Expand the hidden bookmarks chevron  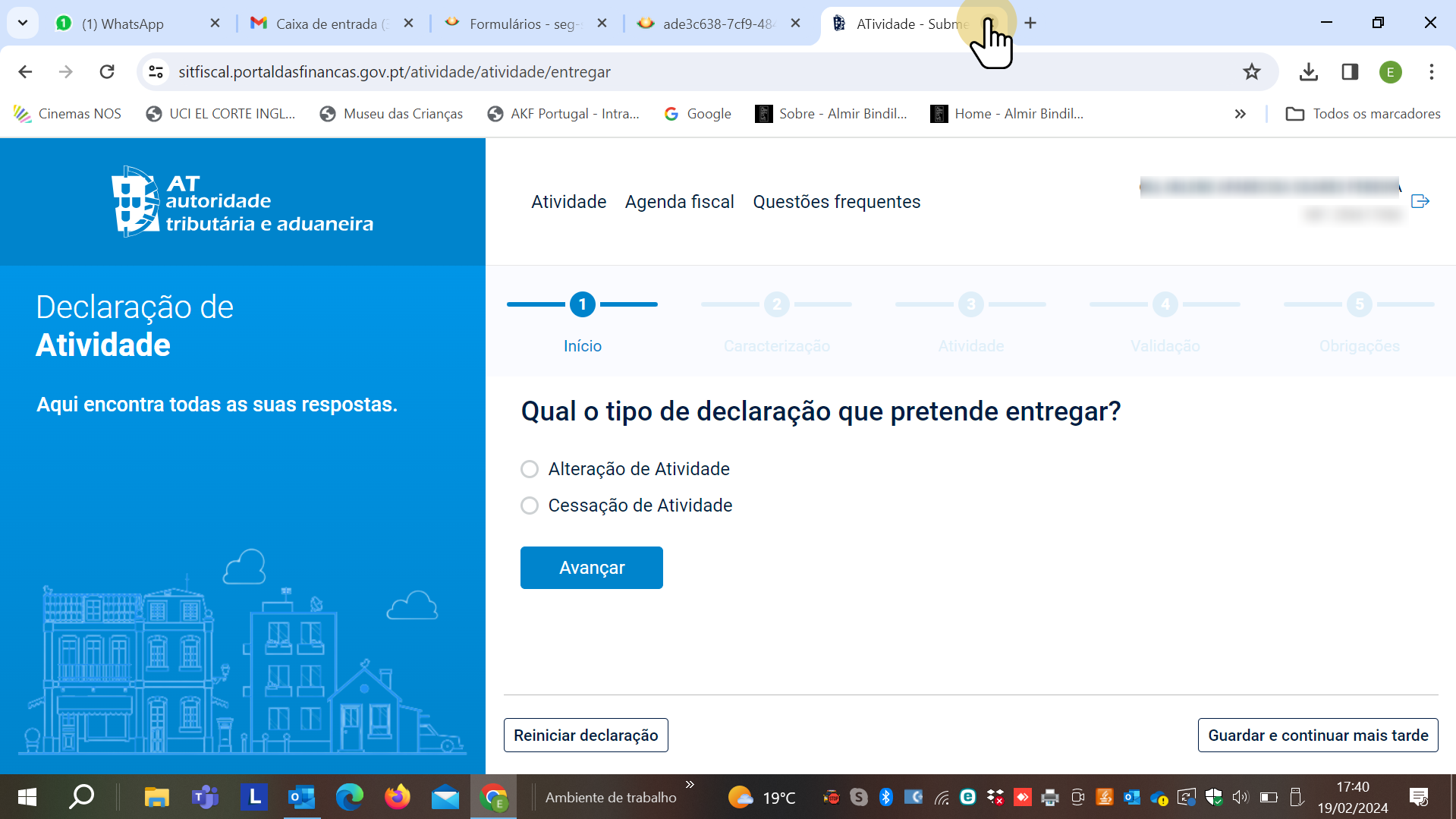click(1240, 114)
